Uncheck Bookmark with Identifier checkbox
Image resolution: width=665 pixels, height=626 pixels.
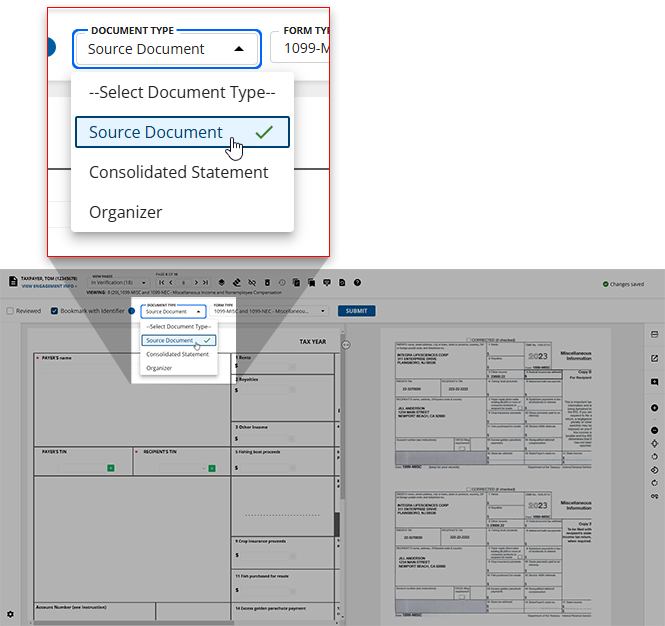pos(54,311)
